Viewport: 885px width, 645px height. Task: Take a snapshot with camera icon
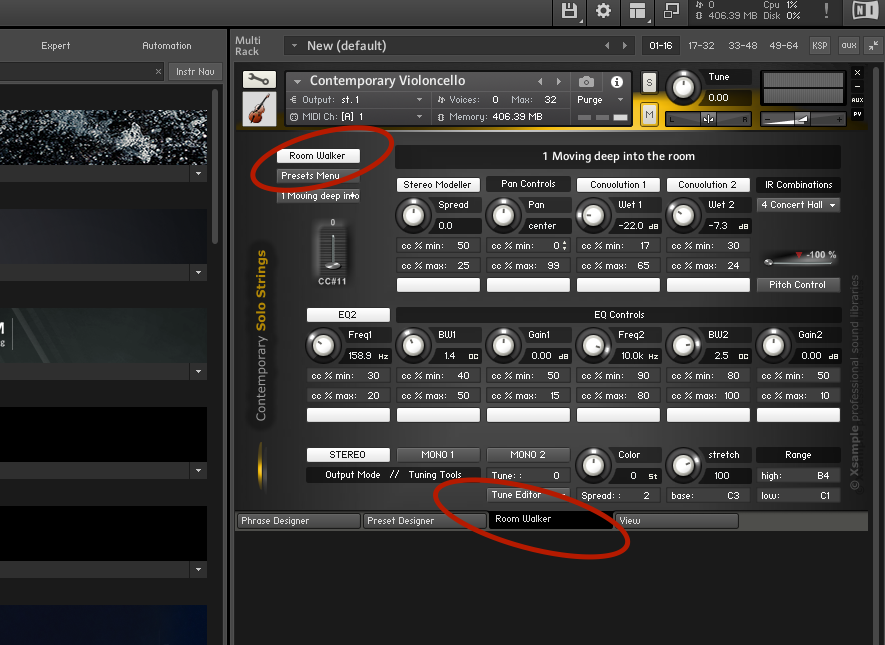click(x=586, y=82)
